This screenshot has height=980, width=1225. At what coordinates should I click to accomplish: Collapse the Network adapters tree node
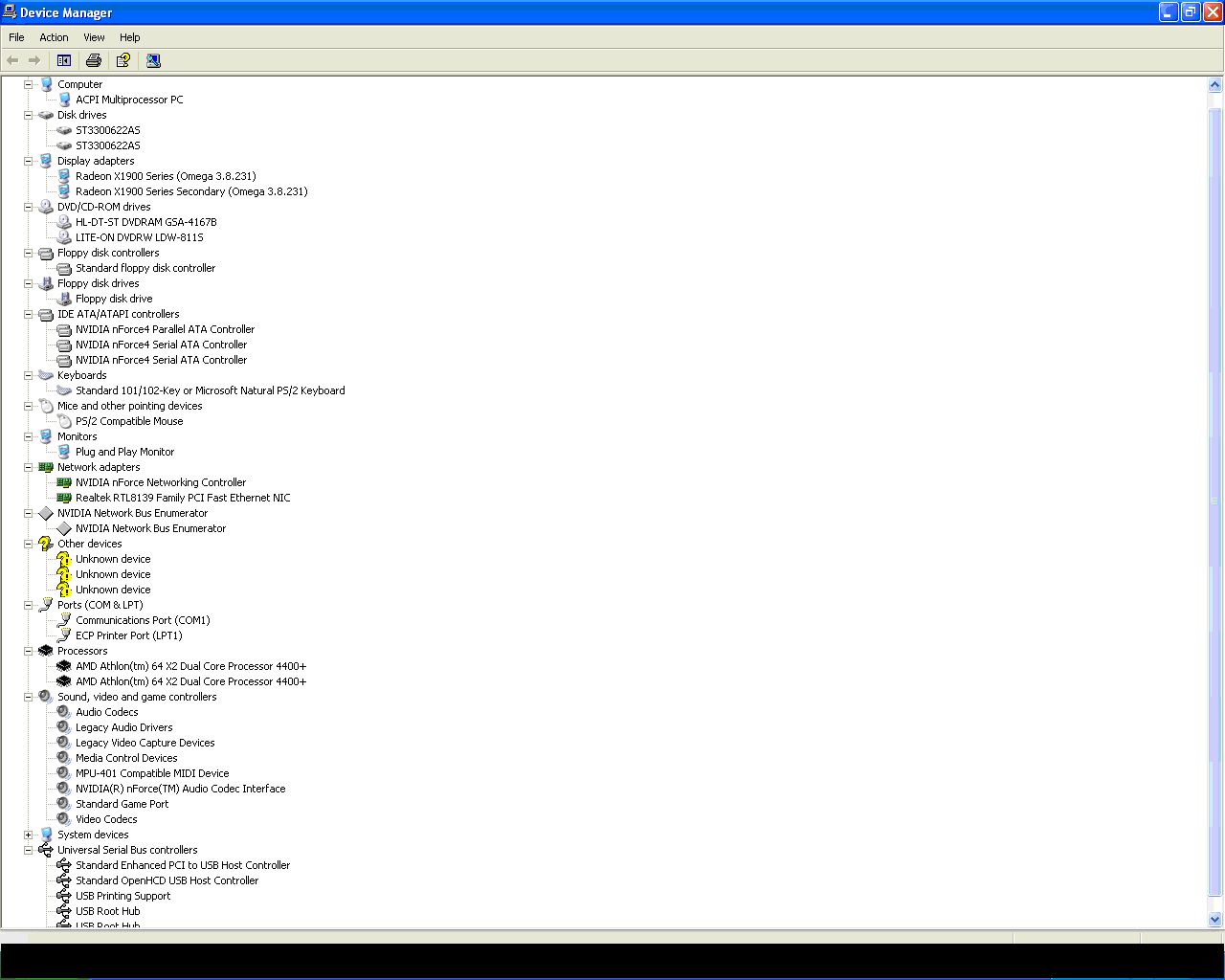[28, 467]
